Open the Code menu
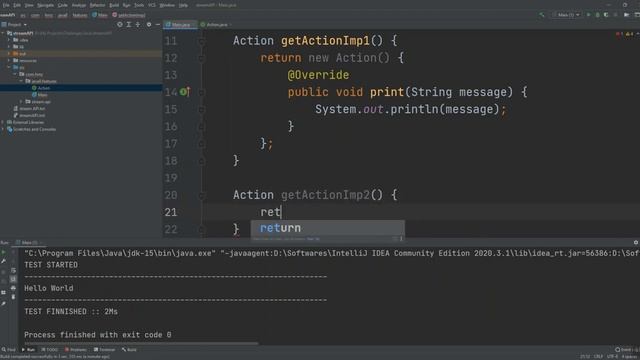Screen dimensions: 640x360 (x=62, y=5)
